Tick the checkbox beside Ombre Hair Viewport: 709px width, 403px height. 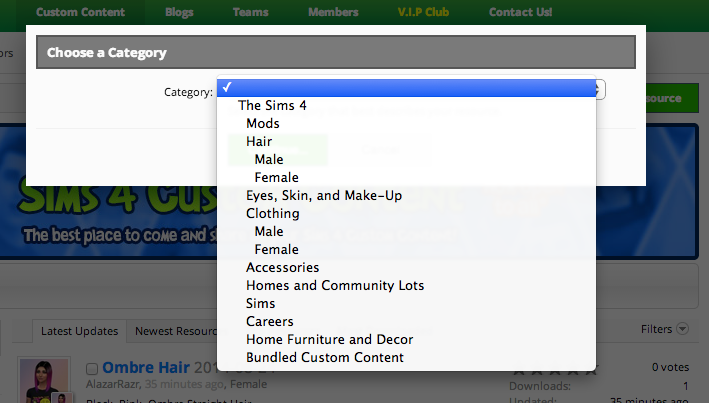92,369
